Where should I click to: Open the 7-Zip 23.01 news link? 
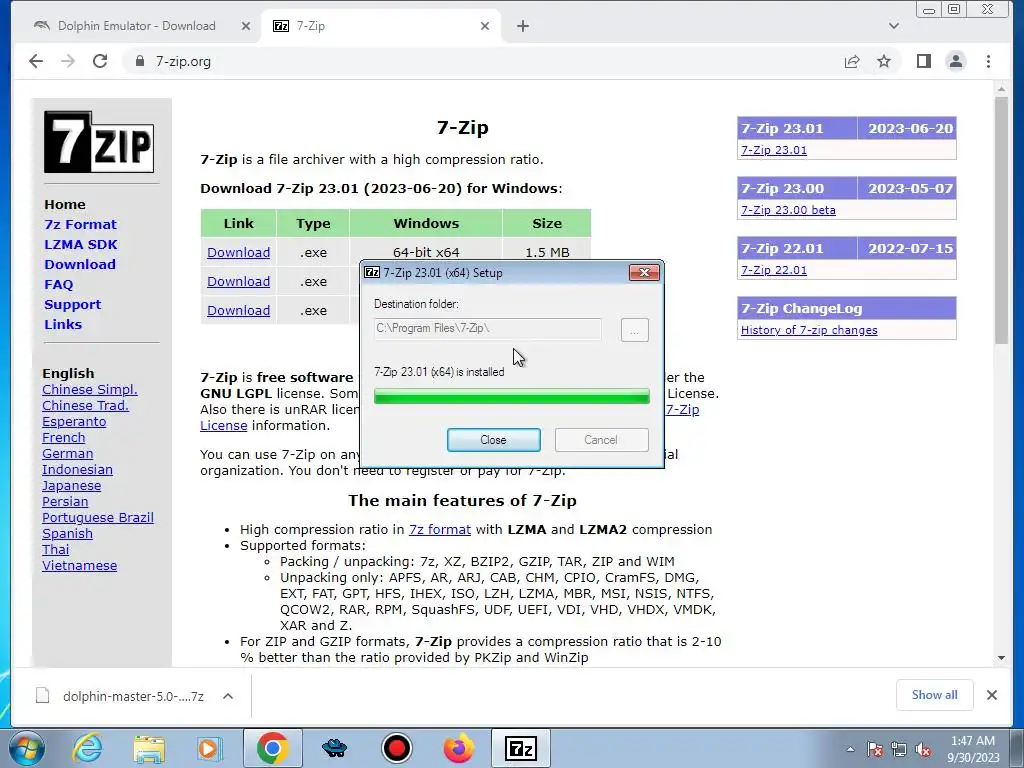click(774, 150)
